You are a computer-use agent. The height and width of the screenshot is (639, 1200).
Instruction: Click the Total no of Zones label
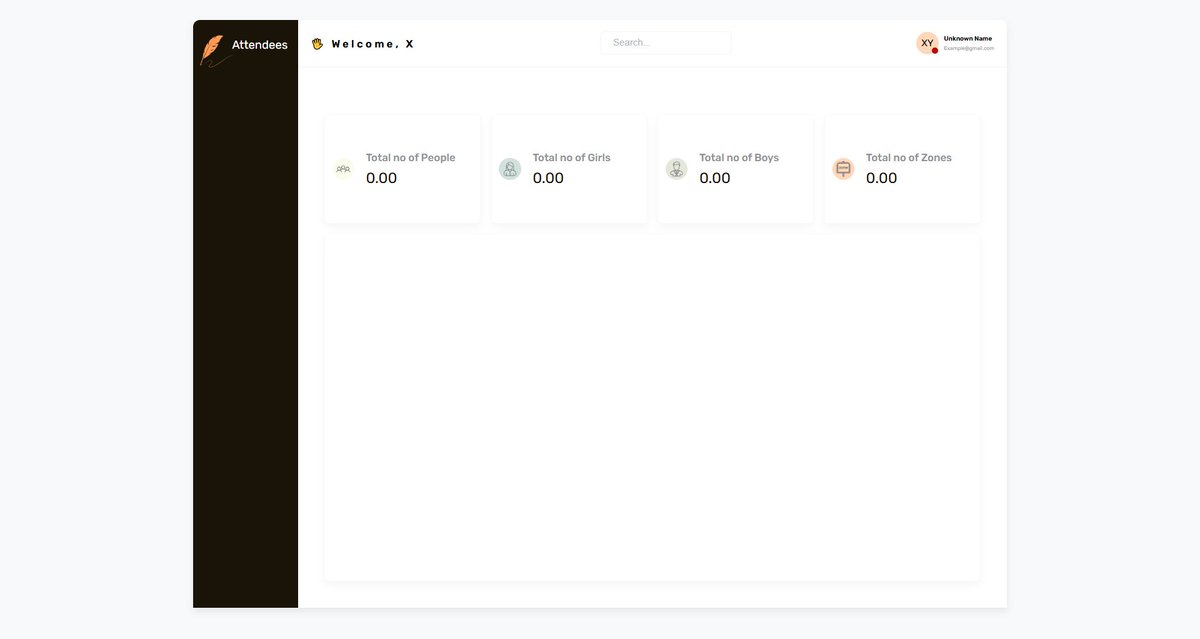909,158
